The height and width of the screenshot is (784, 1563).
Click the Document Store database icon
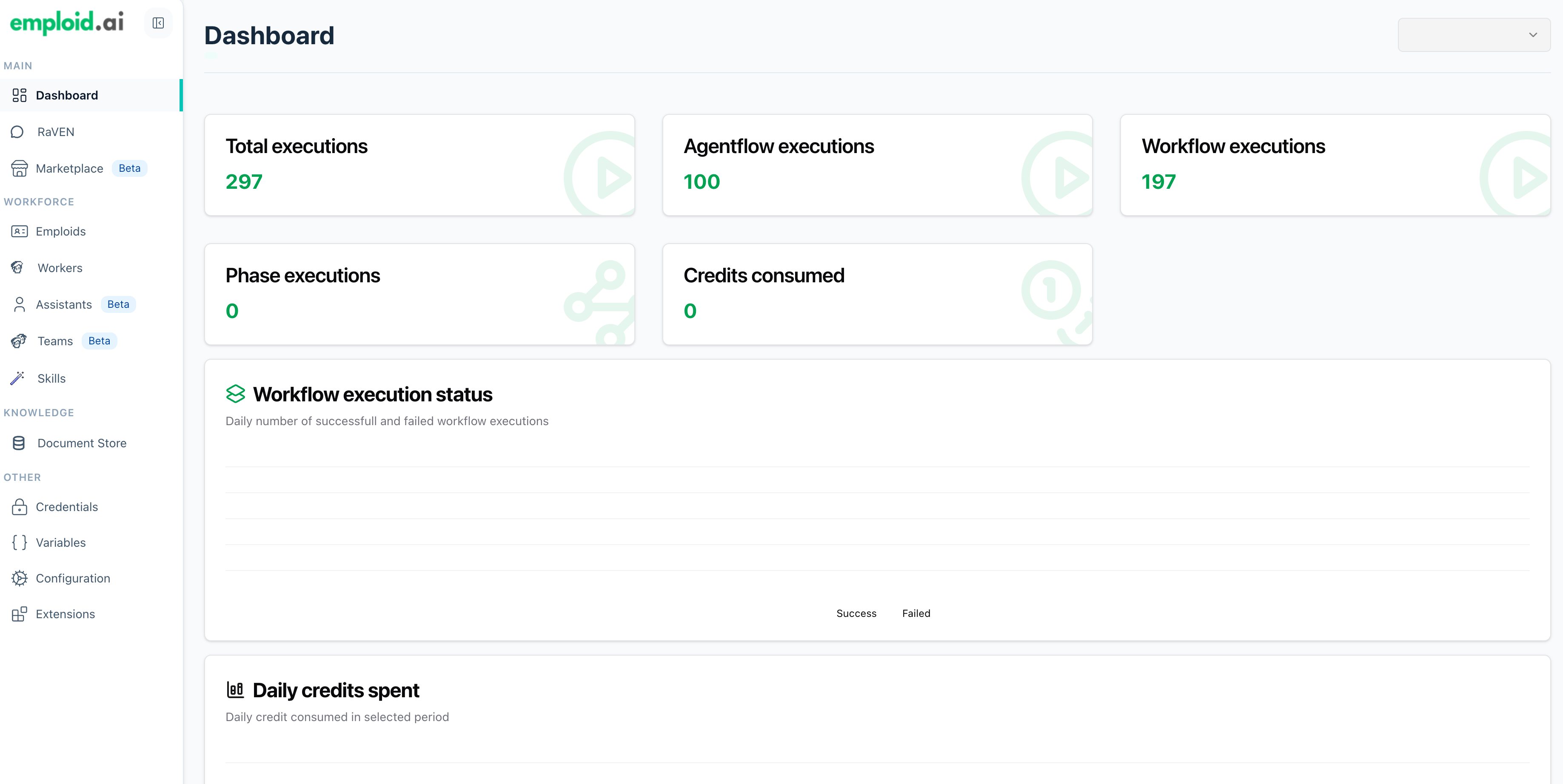[19, 443]
